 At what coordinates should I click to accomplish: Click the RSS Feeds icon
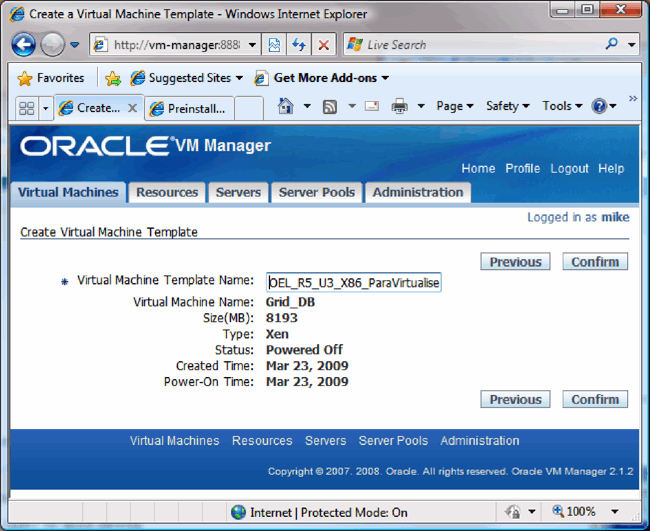tap(330, 107)
